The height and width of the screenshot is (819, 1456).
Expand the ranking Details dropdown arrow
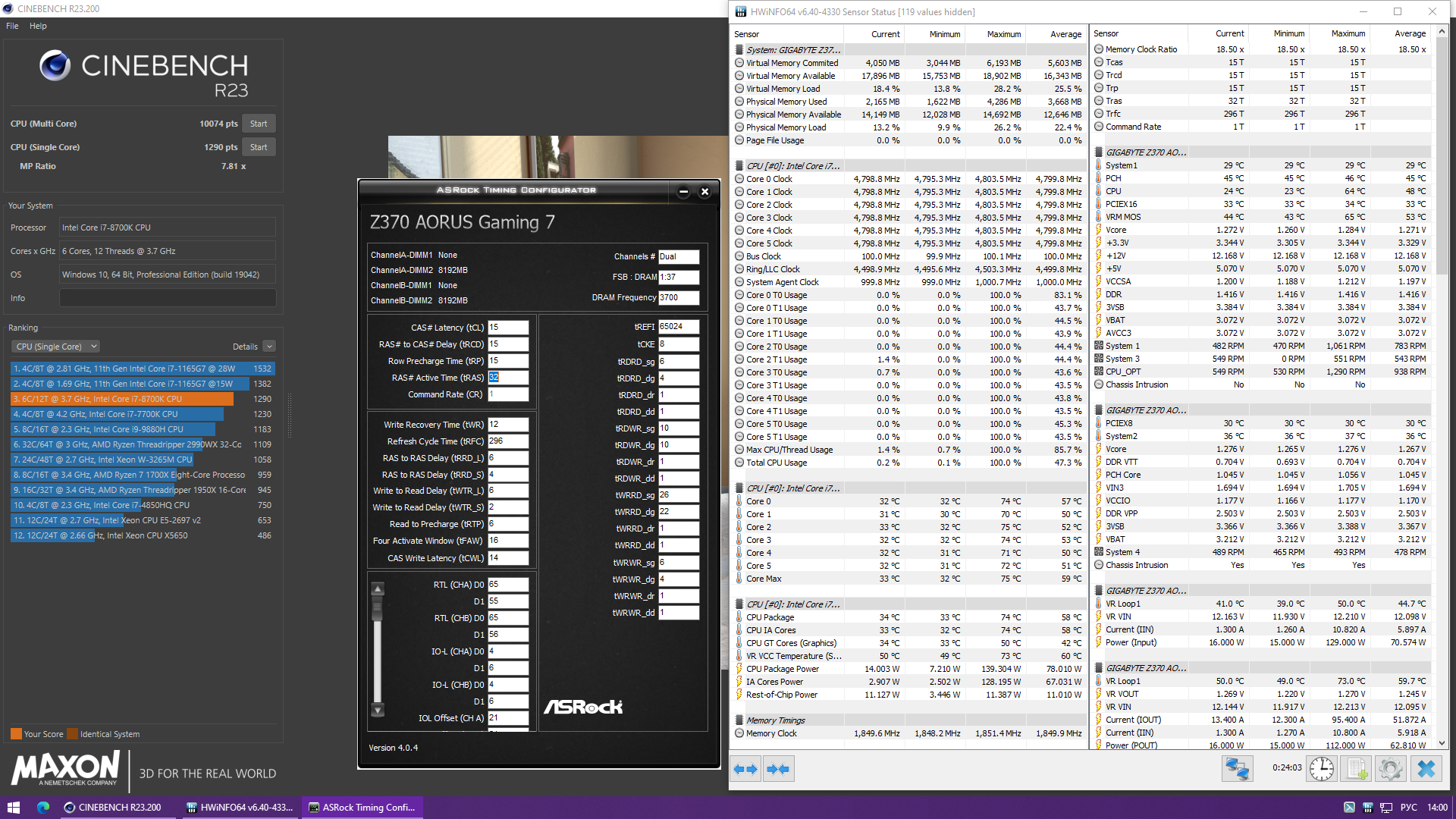[269, 347]
